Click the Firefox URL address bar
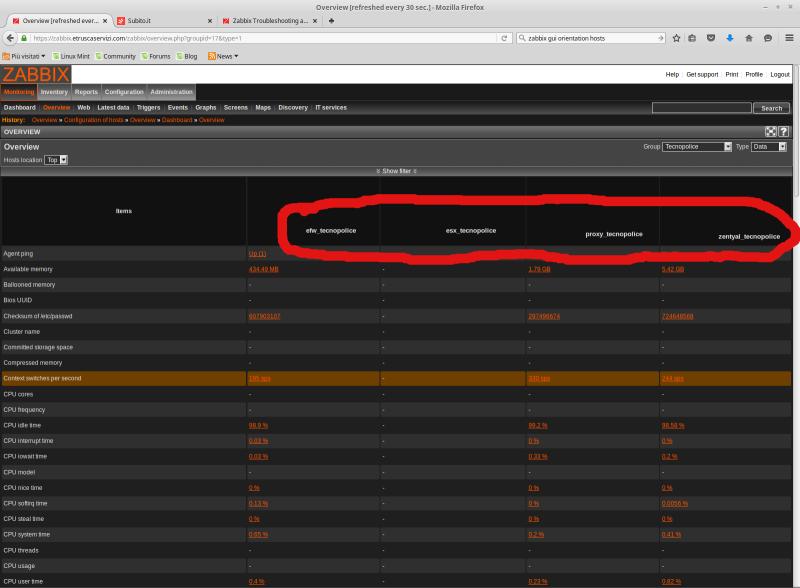Viewport: 800px width, 588px height. [x=263, y=38]
